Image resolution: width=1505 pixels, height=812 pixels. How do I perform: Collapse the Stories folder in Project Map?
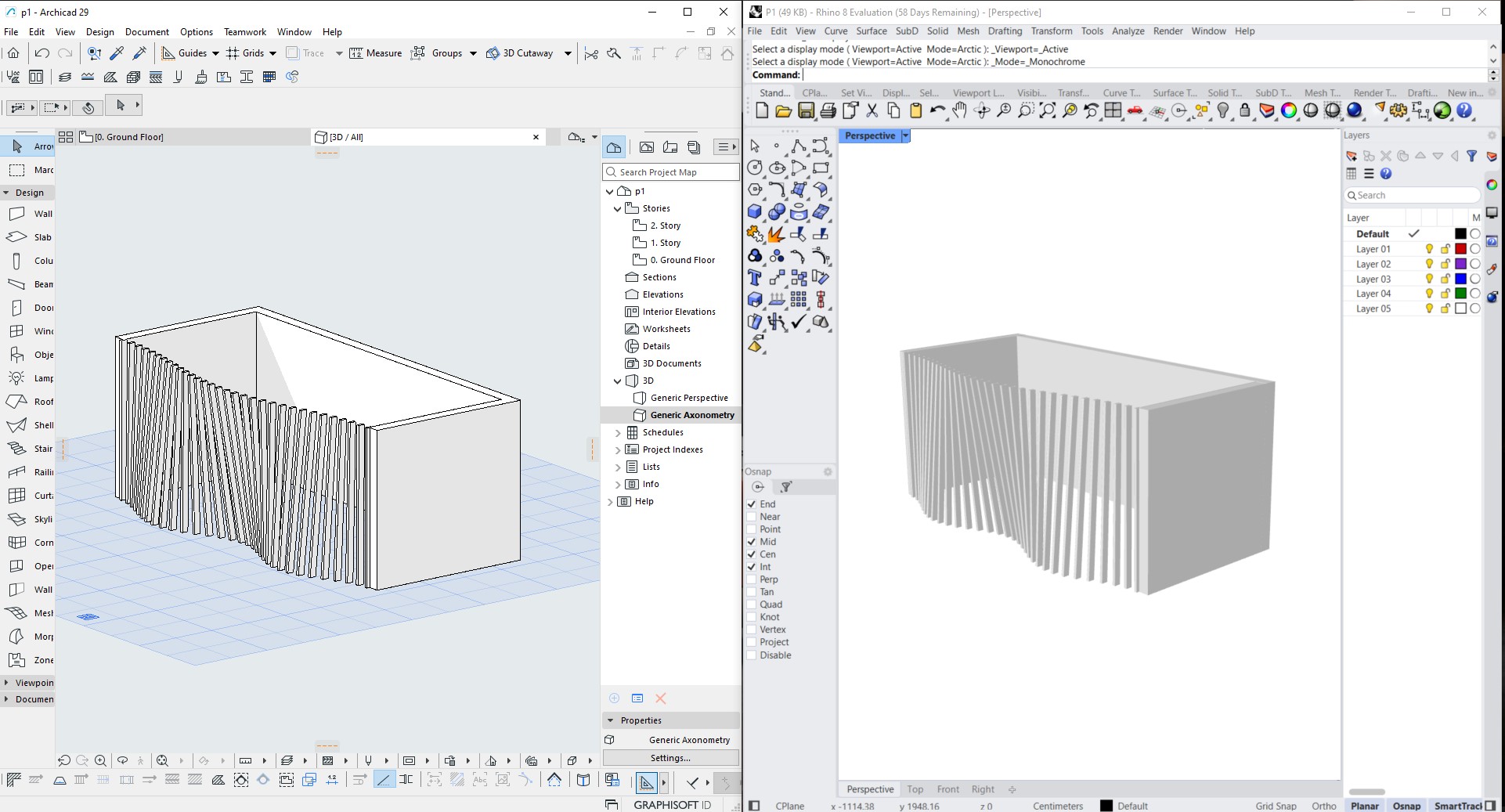click(618, 208)
